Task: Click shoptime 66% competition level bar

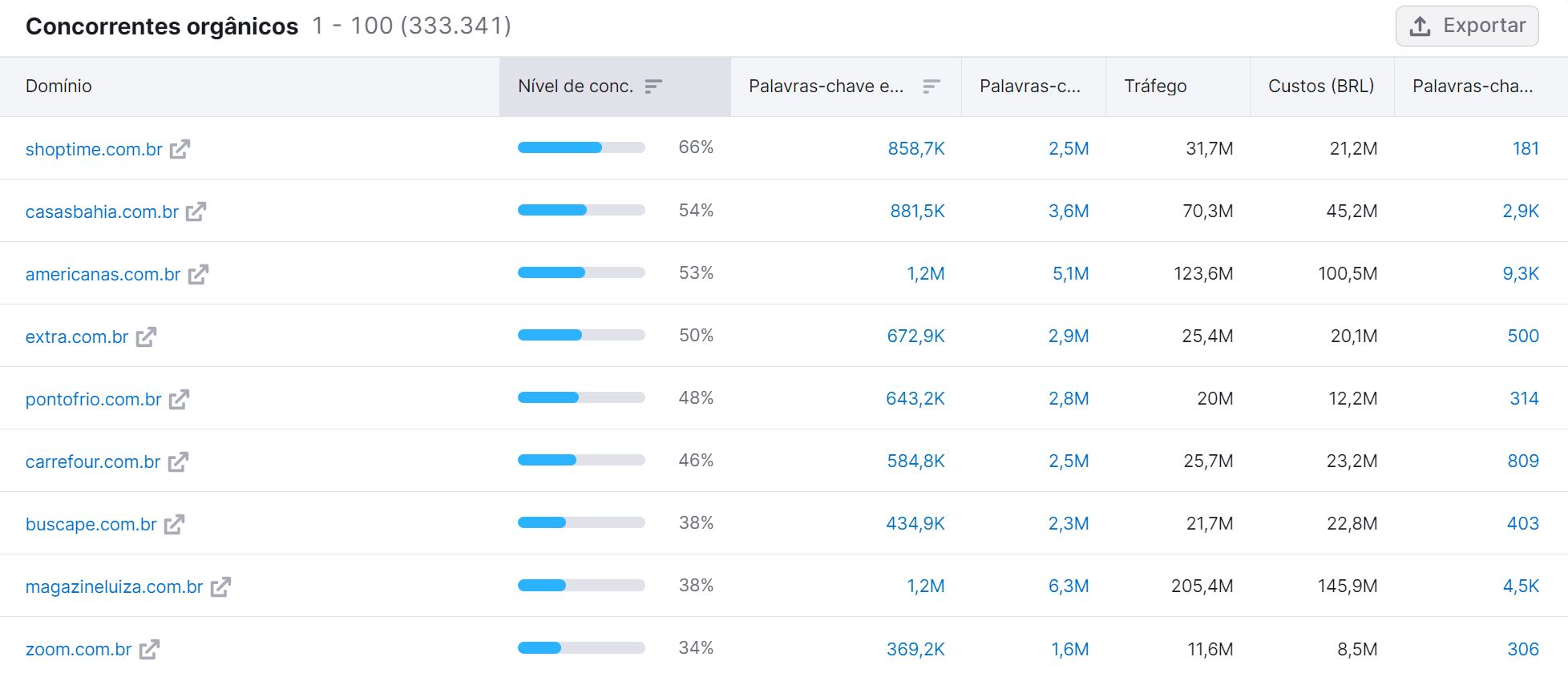Action: pyautogui.click(x=581, y=147)
